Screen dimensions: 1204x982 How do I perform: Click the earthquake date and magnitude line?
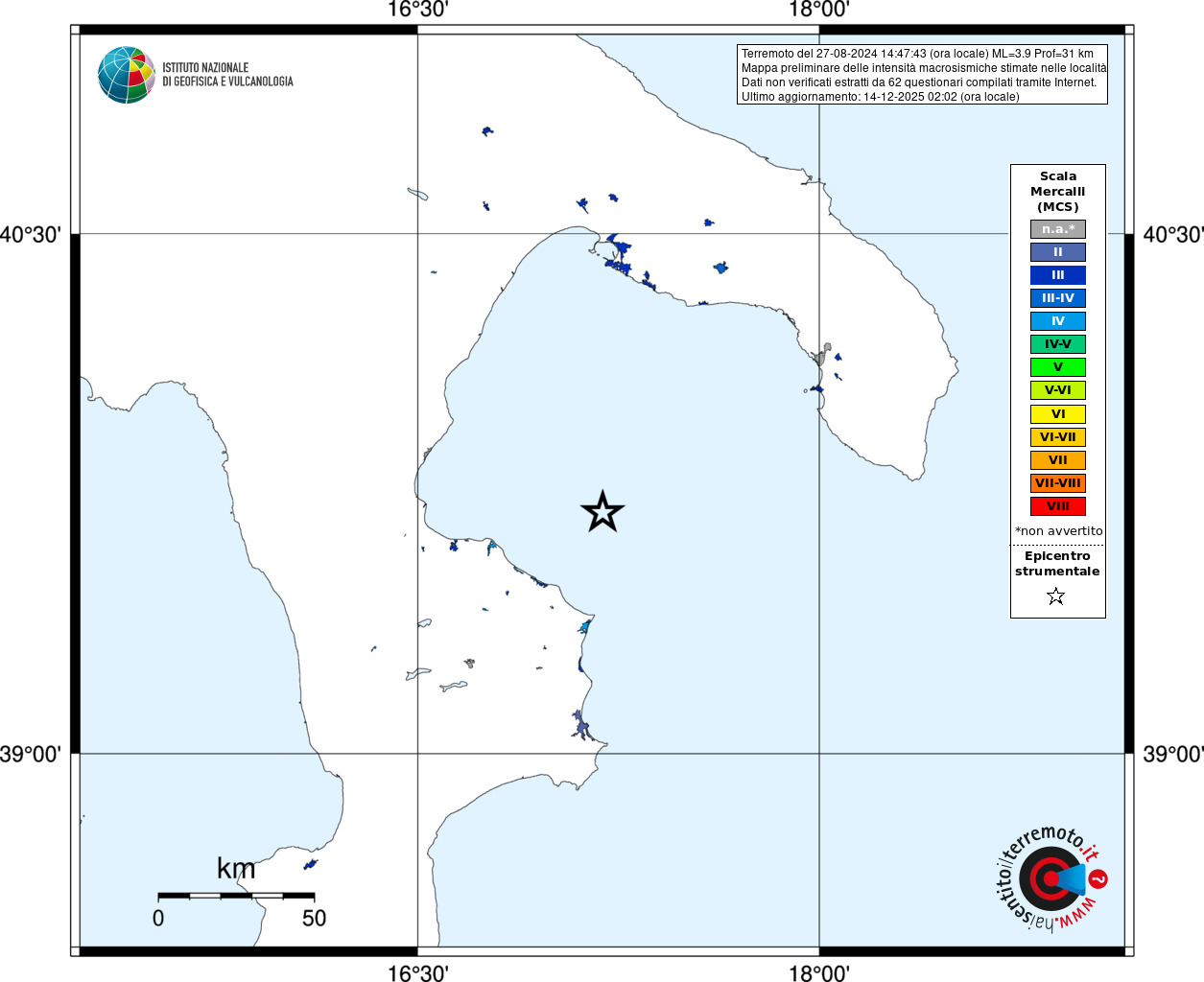tap(917, 54)
